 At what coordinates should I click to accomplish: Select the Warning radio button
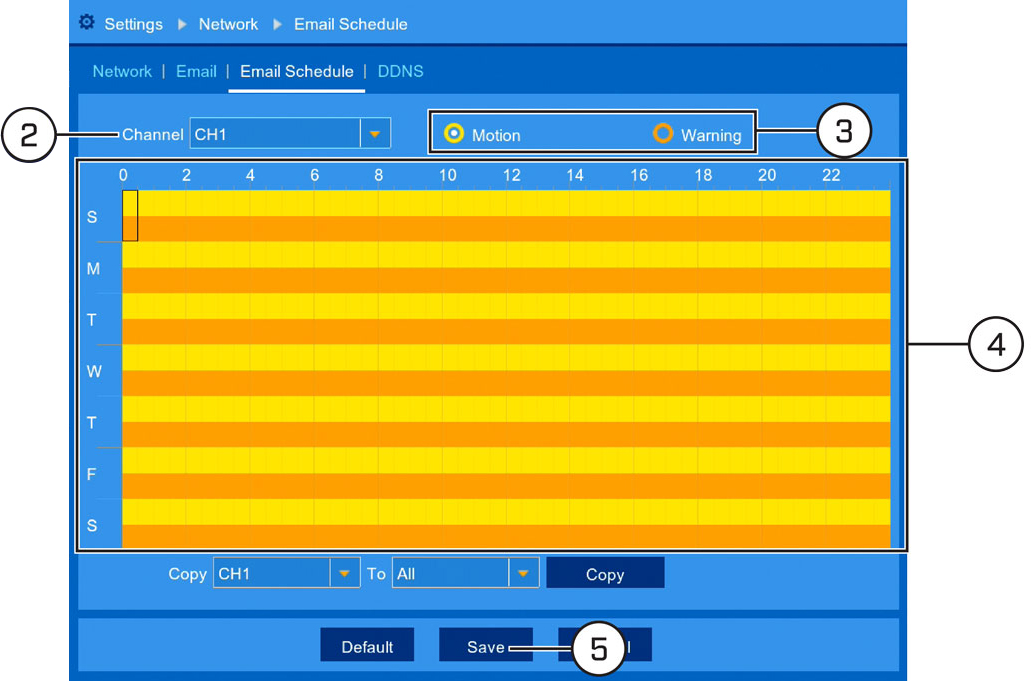tap(663, 133)
